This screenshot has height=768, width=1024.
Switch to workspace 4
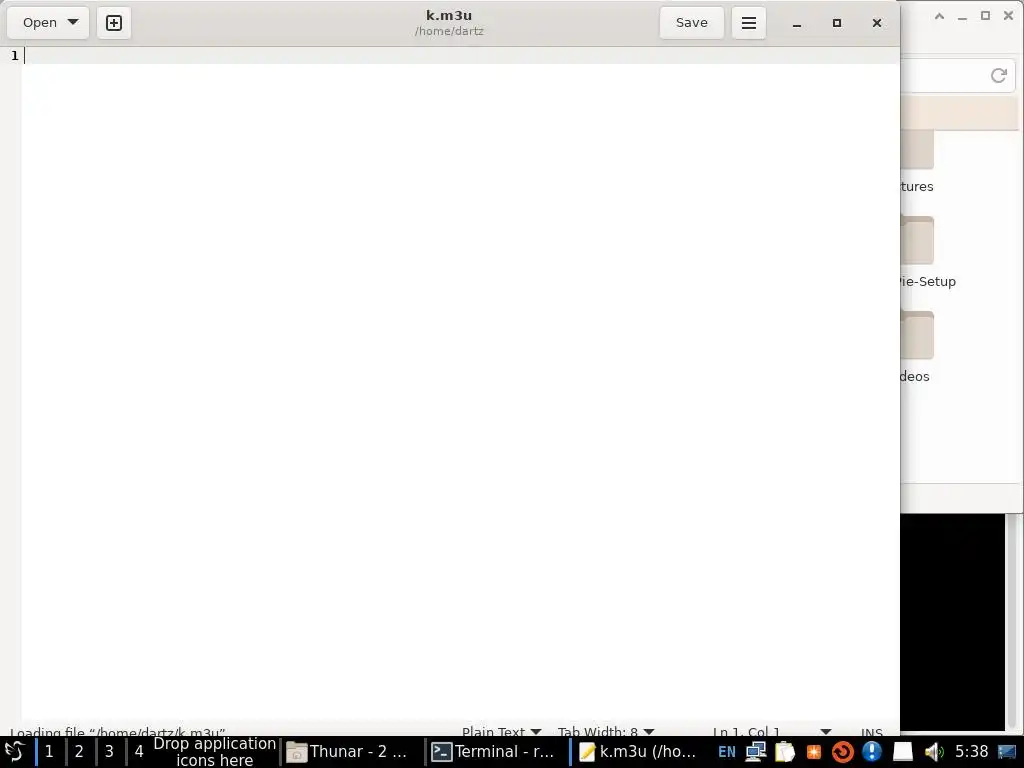click(138, 752)
